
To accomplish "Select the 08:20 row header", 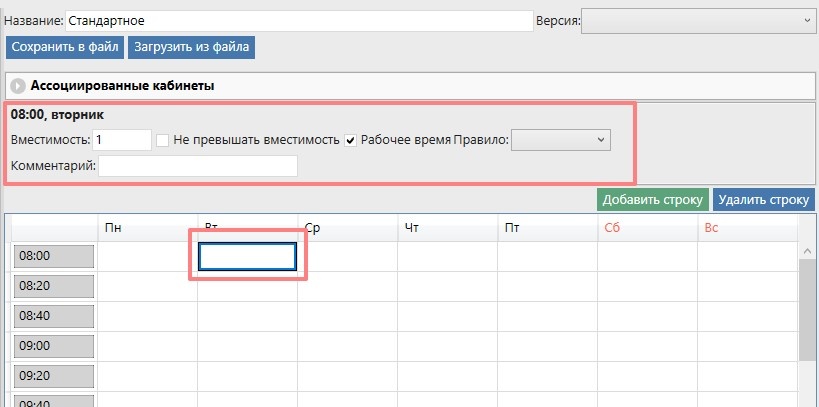I will (54, 286).
